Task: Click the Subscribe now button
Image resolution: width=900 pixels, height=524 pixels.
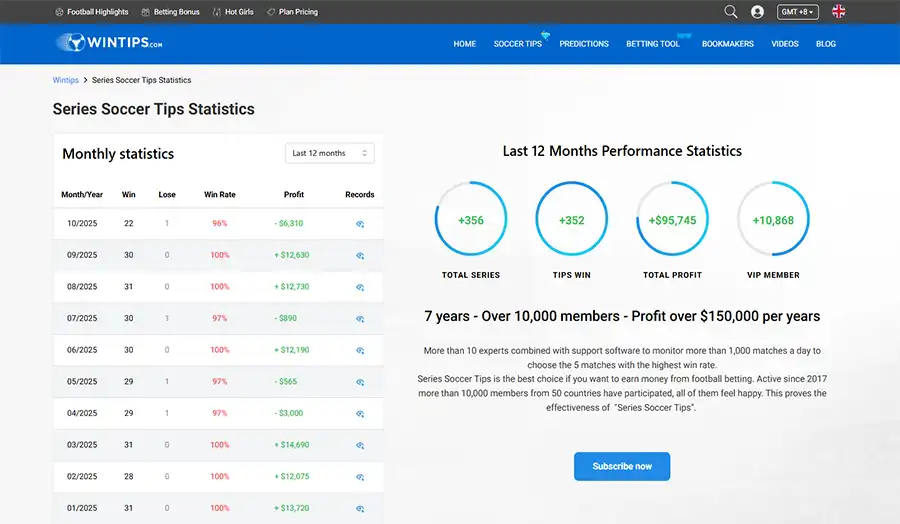Action: click(622, 466)
